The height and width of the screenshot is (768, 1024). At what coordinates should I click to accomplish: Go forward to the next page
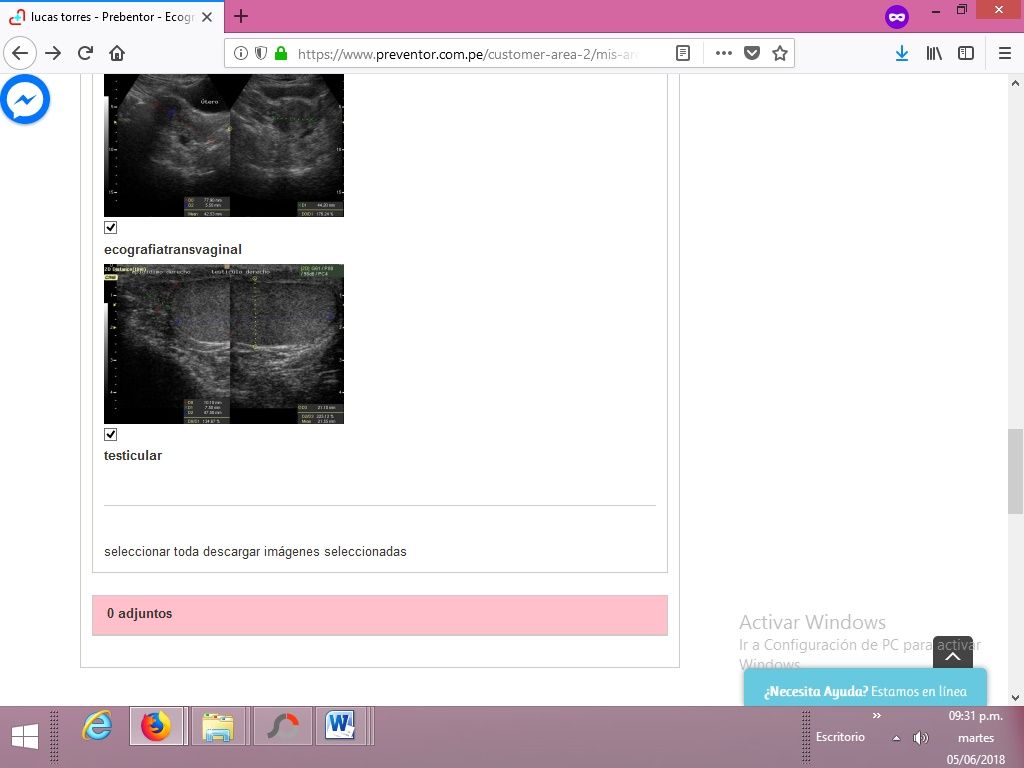tap(53, 54)
